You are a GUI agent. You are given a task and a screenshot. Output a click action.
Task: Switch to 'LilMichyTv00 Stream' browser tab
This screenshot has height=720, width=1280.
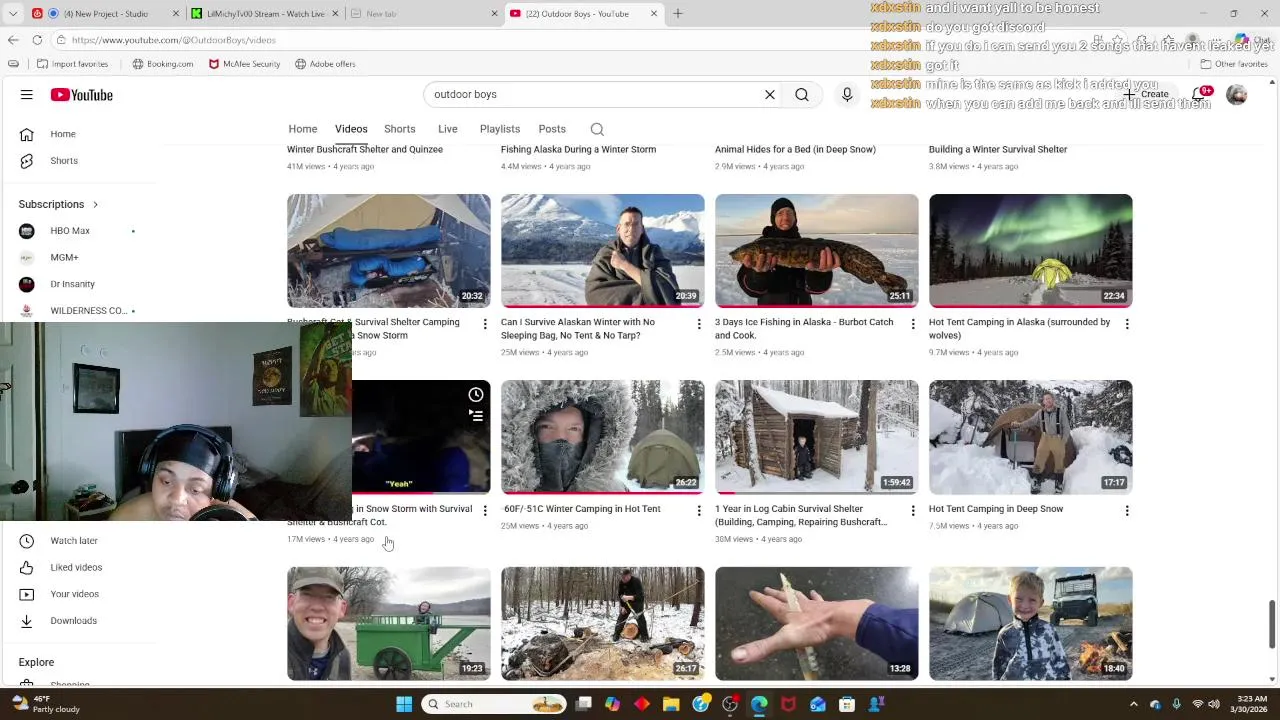click(265, 14)
